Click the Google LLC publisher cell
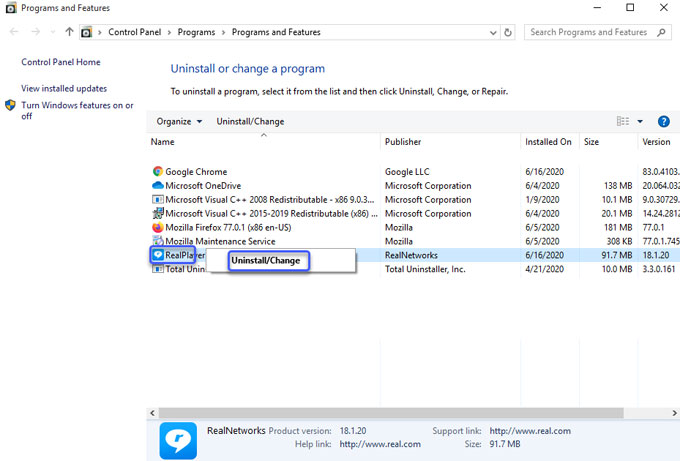The height and width of the screenshot is (461, 680). coord(407,172)
